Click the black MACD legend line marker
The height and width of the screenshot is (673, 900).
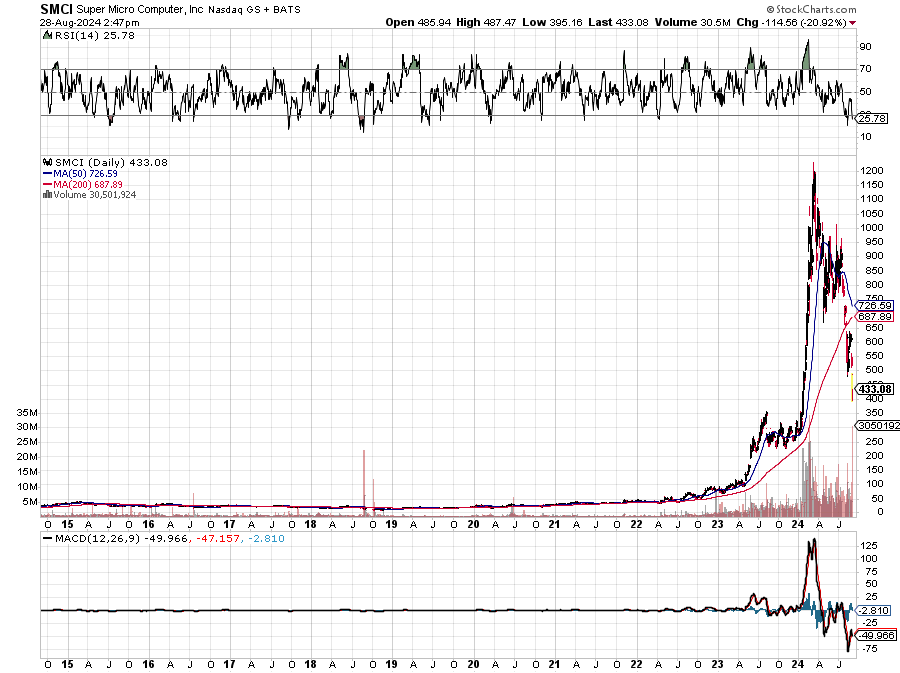coord(48,538)
